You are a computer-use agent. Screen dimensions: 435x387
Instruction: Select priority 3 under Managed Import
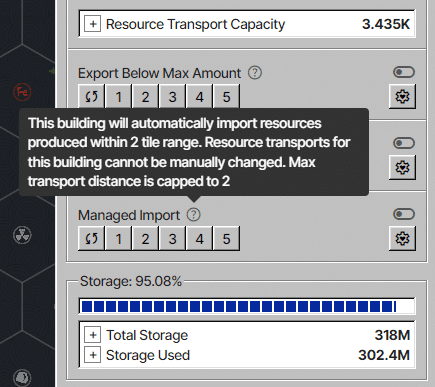click(x=172, y=239)
